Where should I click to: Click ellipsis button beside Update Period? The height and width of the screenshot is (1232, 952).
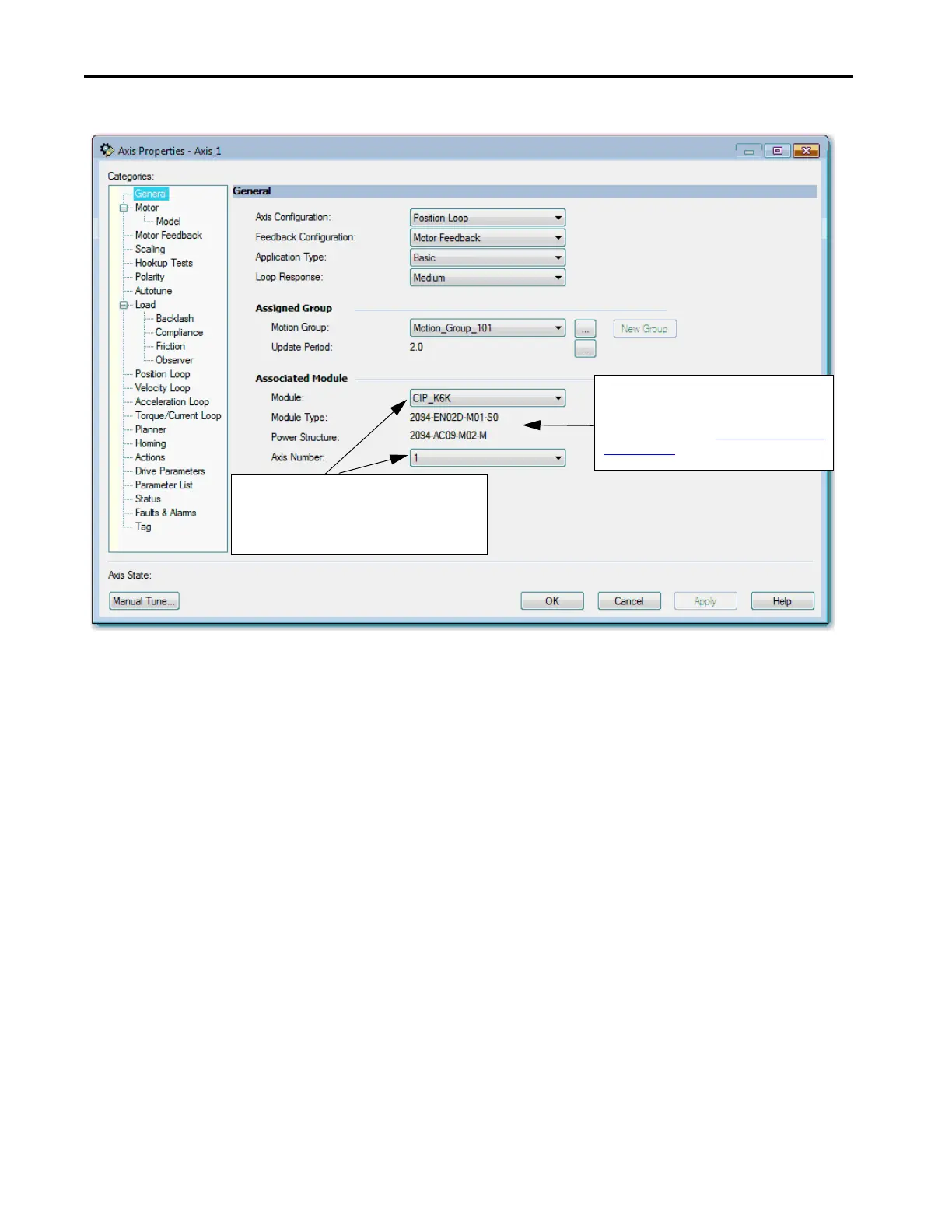[x=585, y=348]
